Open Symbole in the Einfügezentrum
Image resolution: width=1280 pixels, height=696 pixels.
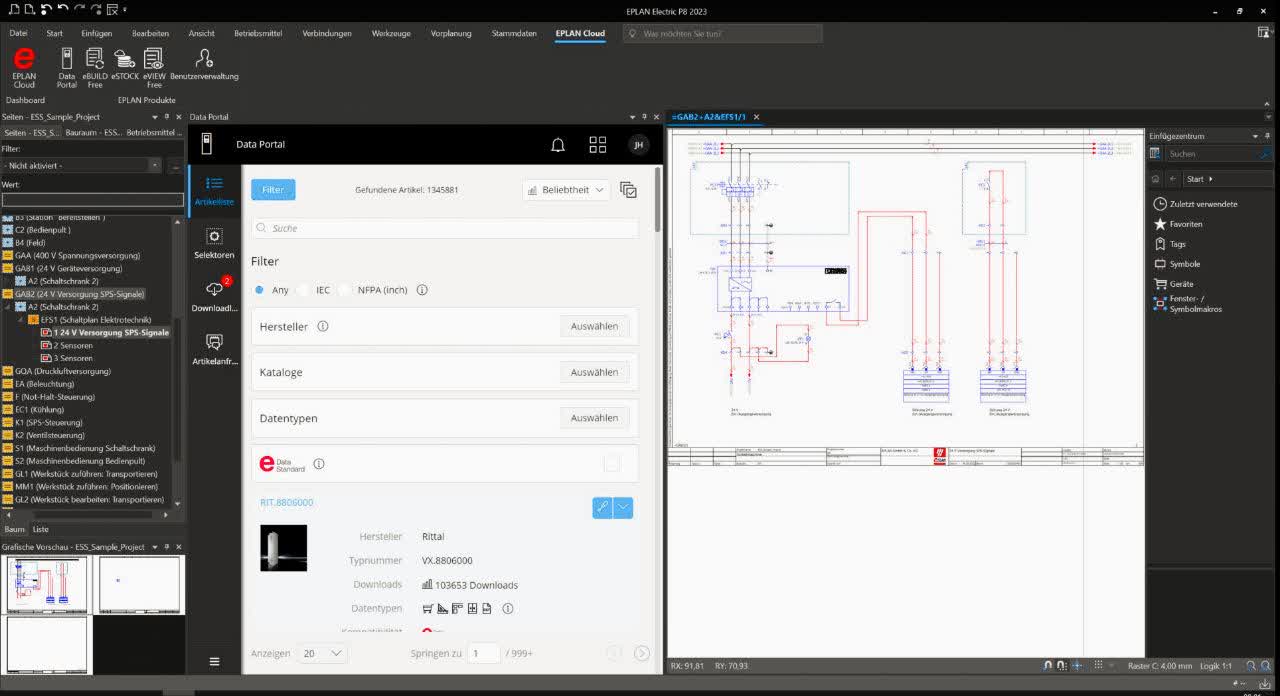pos(1177,264)
